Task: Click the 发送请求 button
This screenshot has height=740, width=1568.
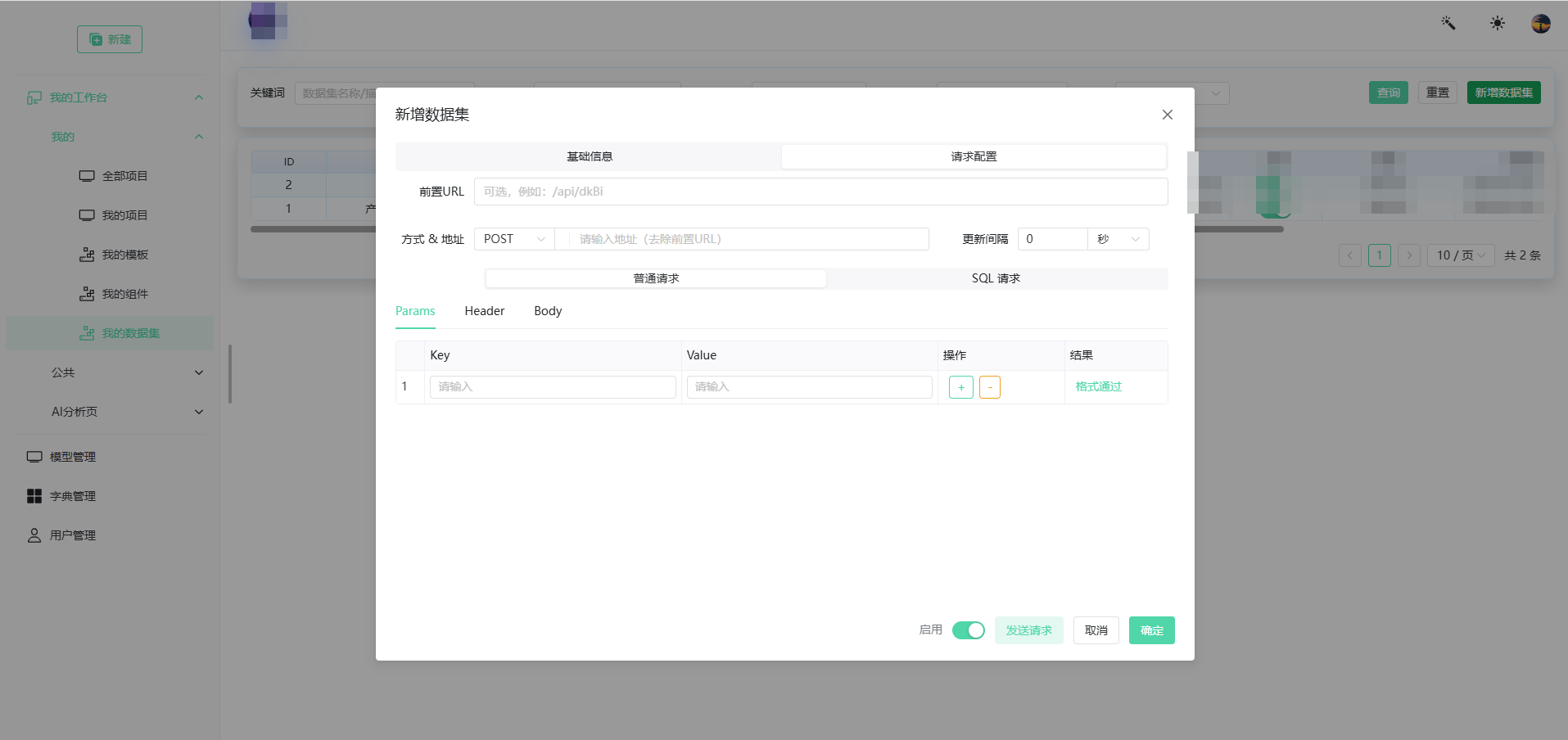Action: coord(1029,630)
